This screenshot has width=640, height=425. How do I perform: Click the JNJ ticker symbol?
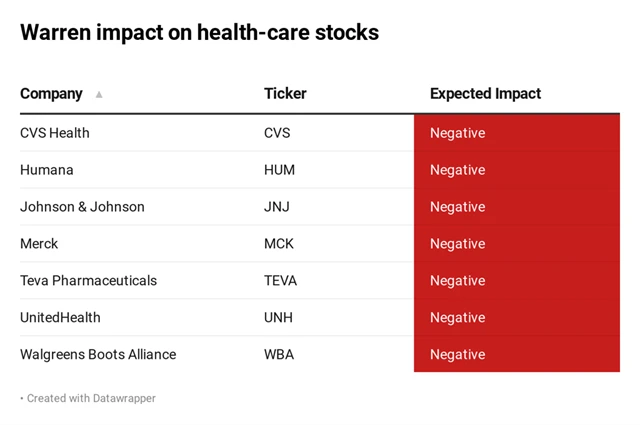[278, 207]
